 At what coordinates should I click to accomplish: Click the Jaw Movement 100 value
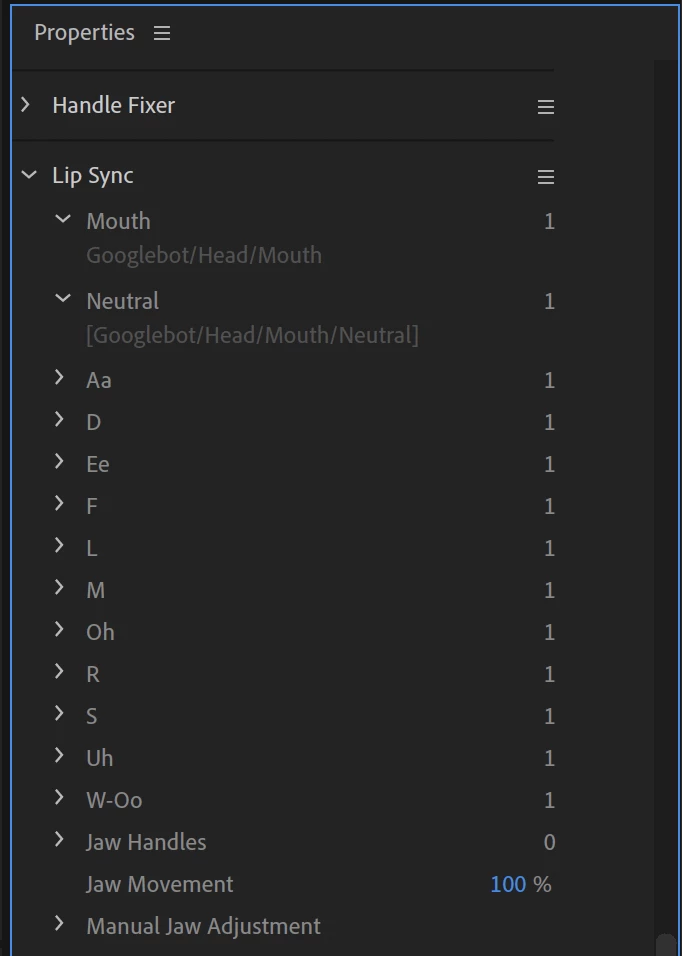508,884
